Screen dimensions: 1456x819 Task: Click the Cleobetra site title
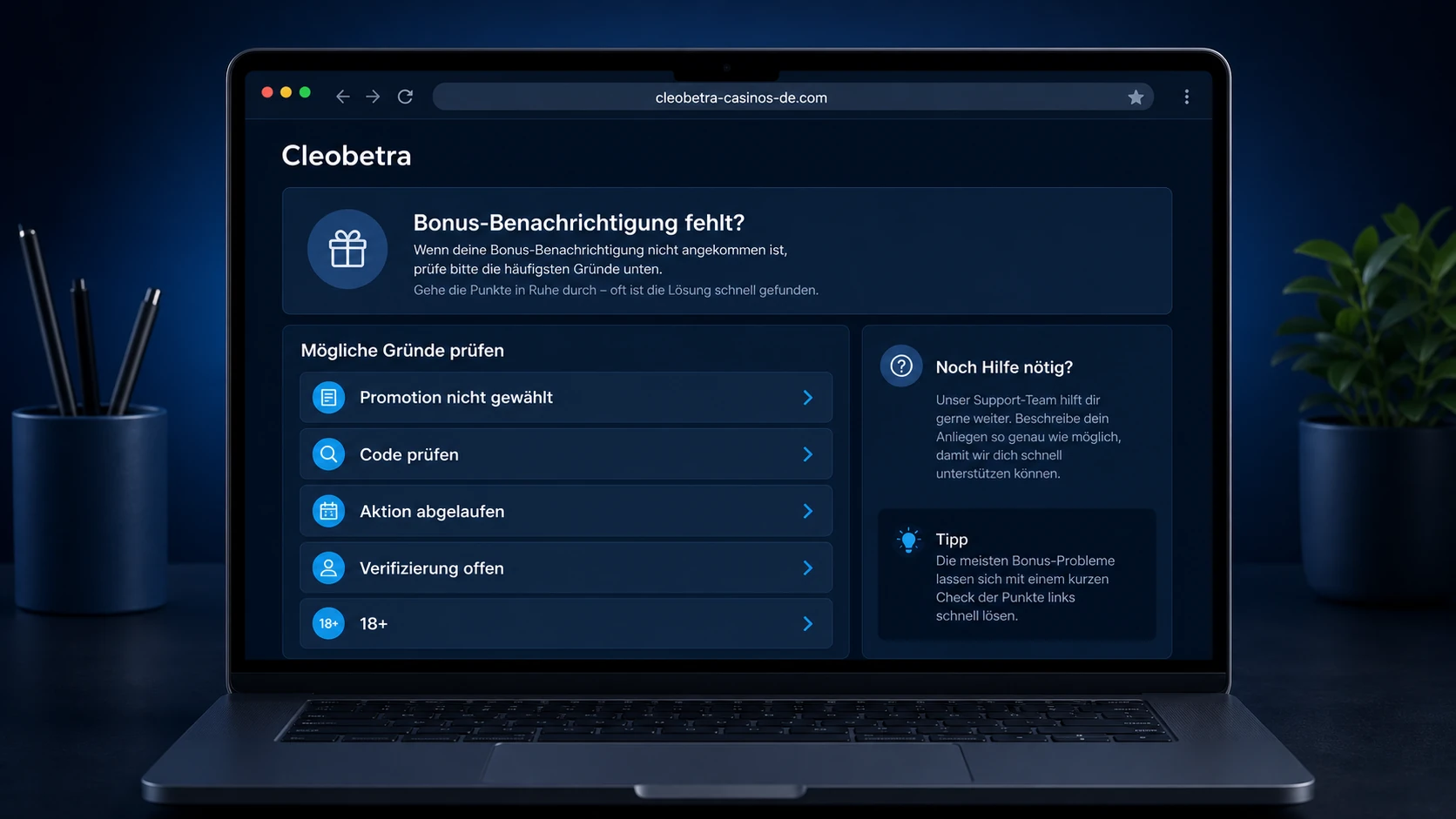coord(346,156)
